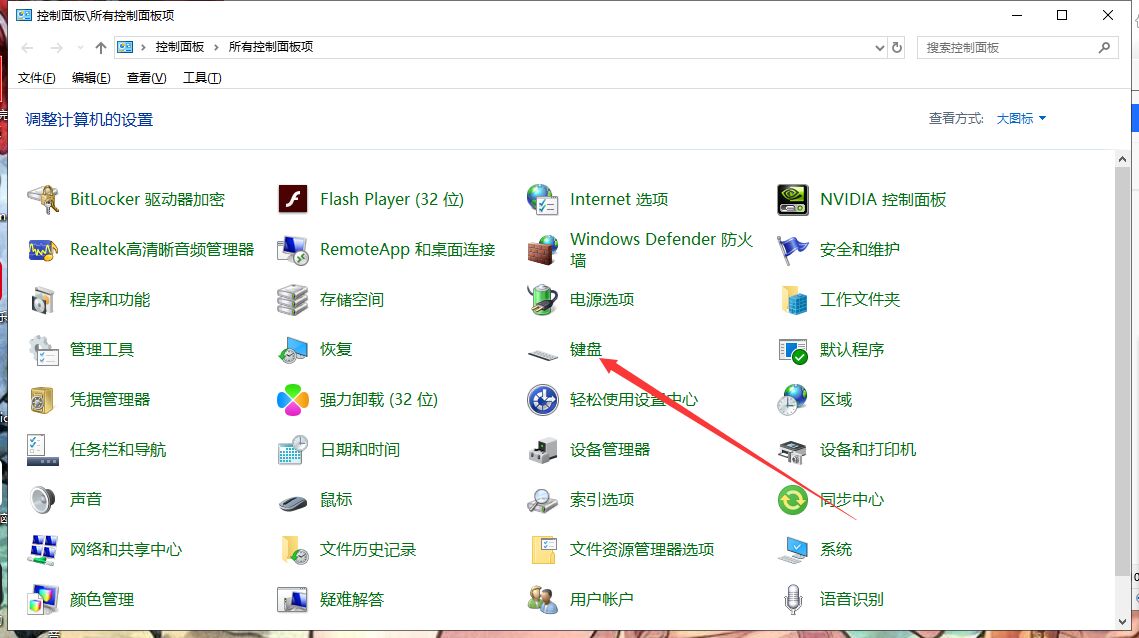1139x638 pixels.
Task: Expand the chevron after 控制面板 in breadcrumb
Action: (216, 47)
